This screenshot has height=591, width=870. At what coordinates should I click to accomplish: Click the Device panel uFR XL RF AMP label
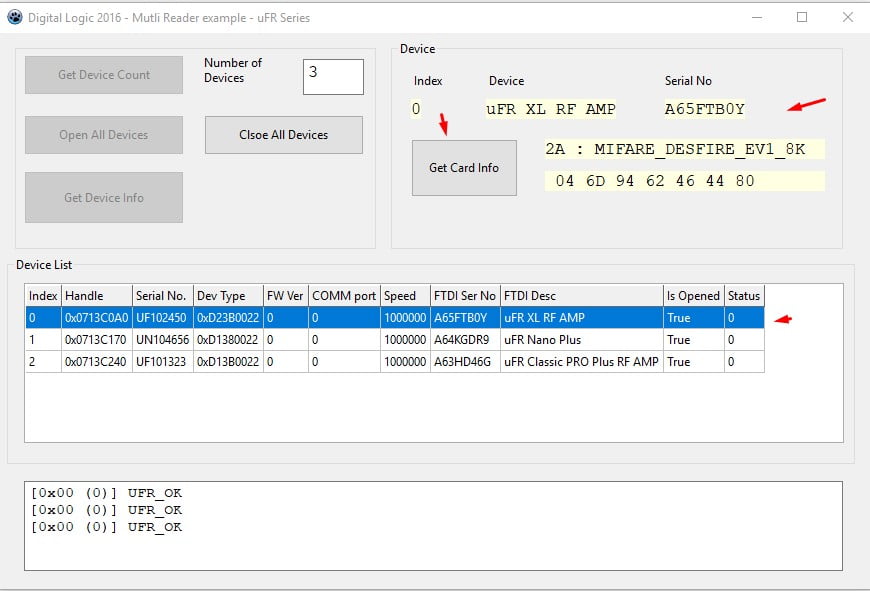[551, 109]
